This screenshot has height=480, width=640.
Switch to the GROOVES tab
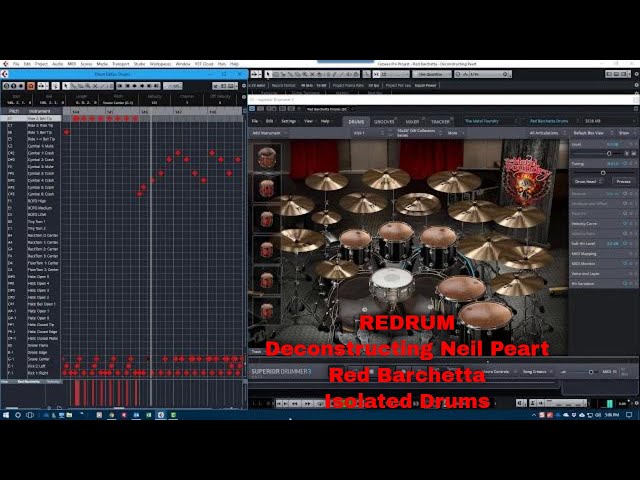384,122
